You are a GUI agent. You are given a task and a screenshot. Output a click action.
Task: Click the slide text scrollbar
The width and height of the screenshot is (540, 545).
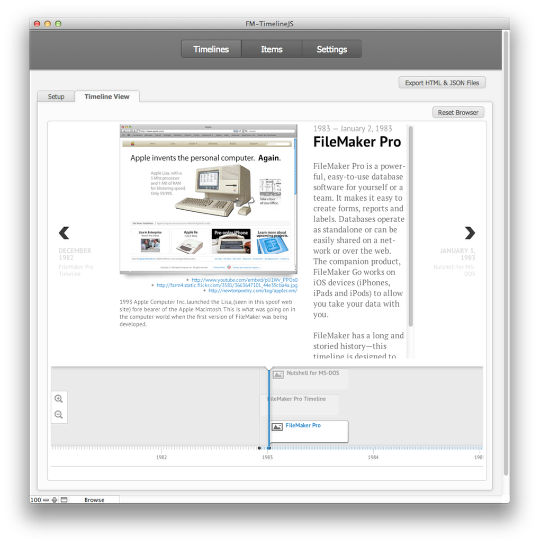click(x=410, y=226)
